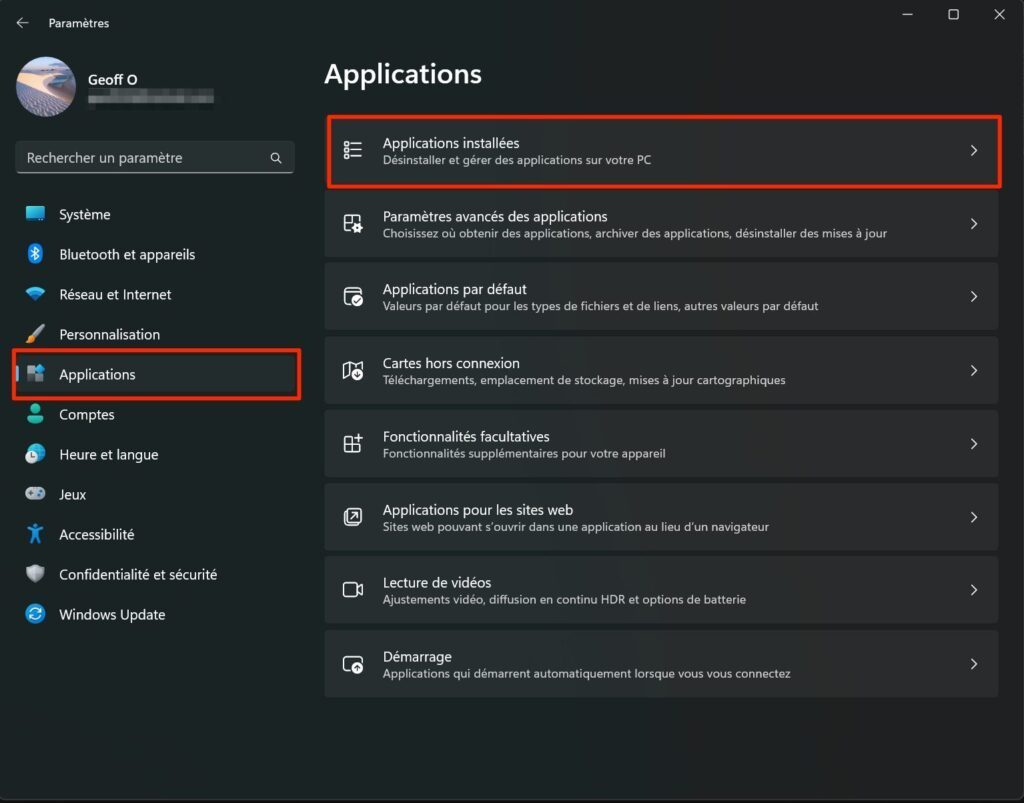Click the Démarrage row chevron
The width and height of the screenshot is (1024, 803).
click(x=974, y=664)
